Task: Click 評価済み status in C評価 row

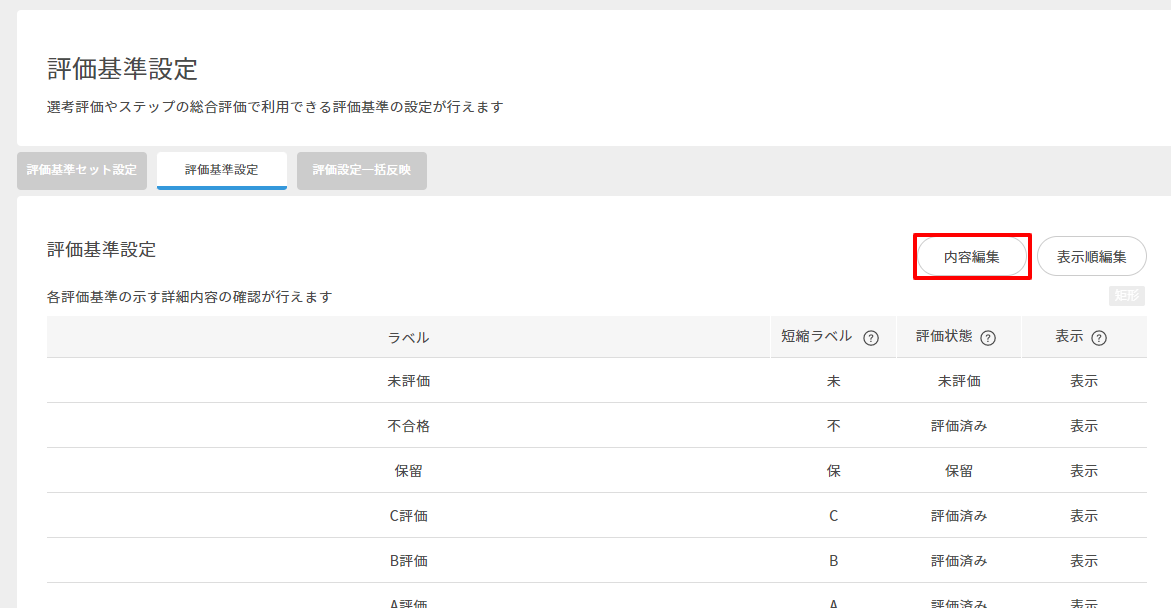Action: 959,515
